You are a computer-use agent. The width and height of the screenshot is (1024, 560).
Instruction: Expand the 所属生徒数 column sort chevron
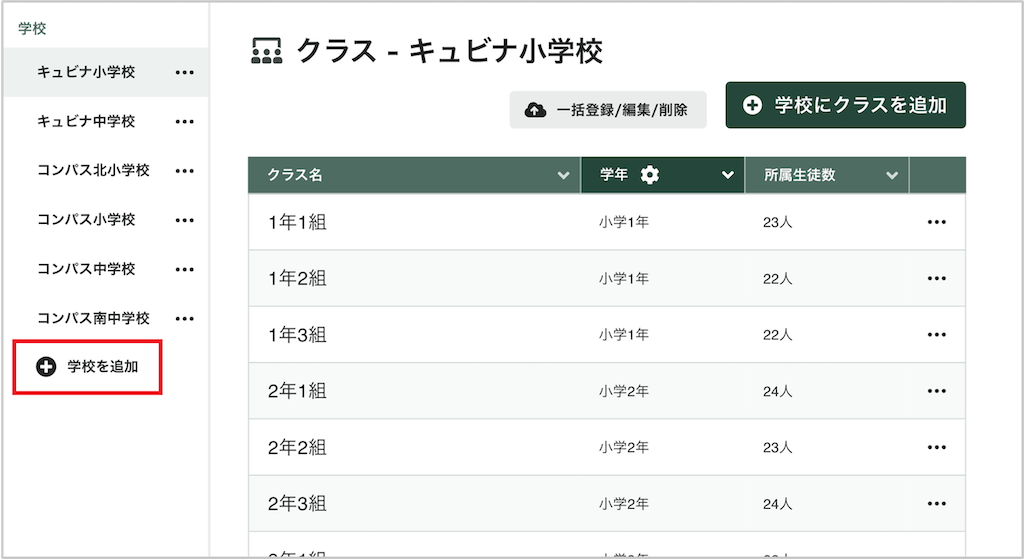pyautogui.click(x=892, y=175)
